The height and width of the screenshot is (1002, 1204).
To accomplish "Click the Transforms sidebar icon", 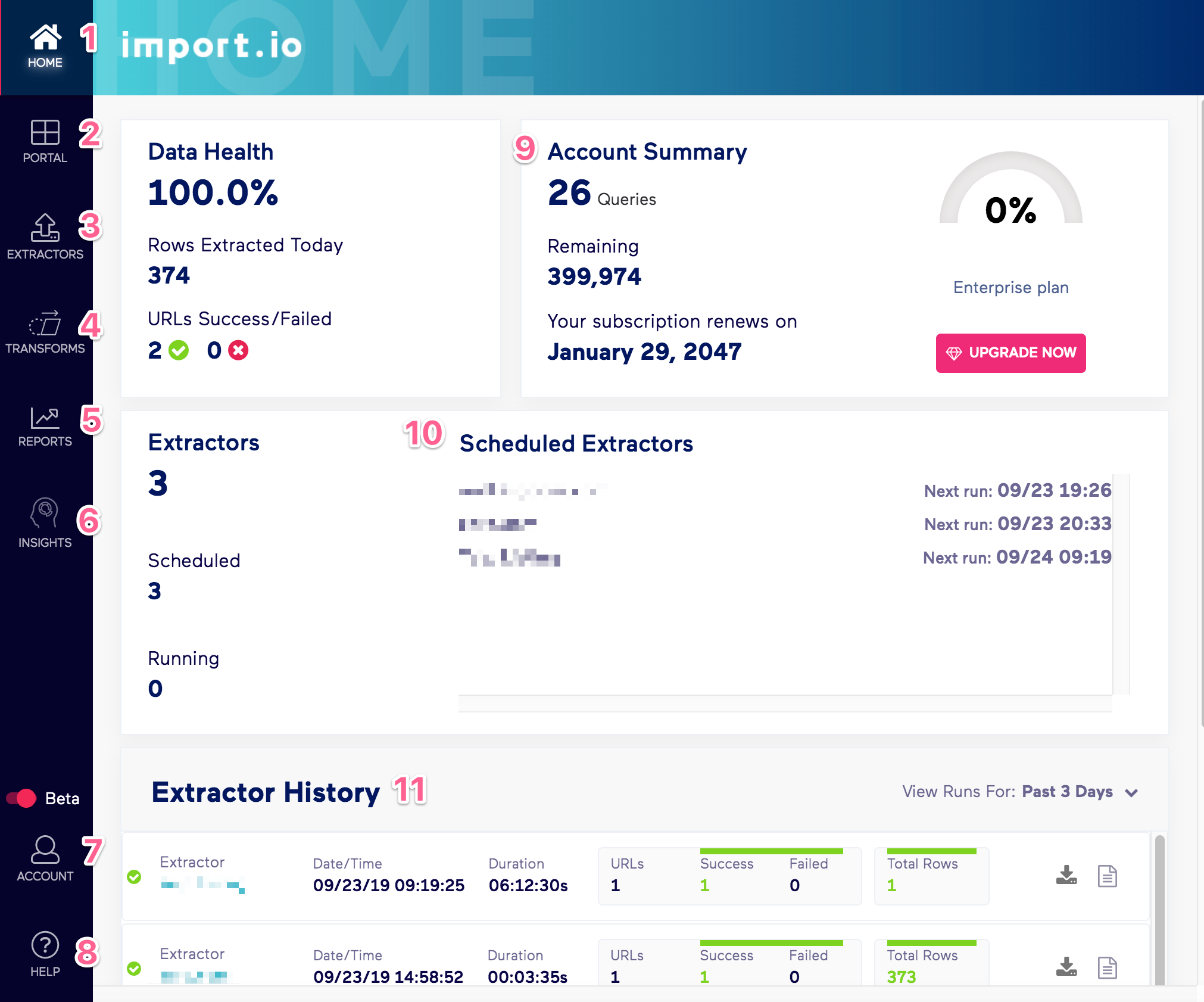I will pyautogui.click(x=45, y=323).
